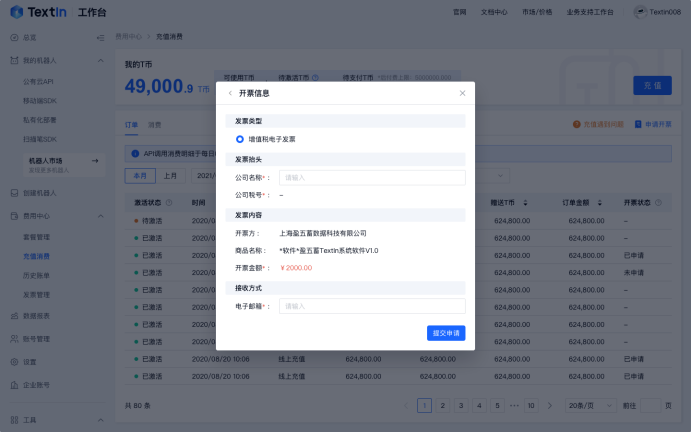
Task: Open 充值消费 in the sidebar
Action: 36,256
